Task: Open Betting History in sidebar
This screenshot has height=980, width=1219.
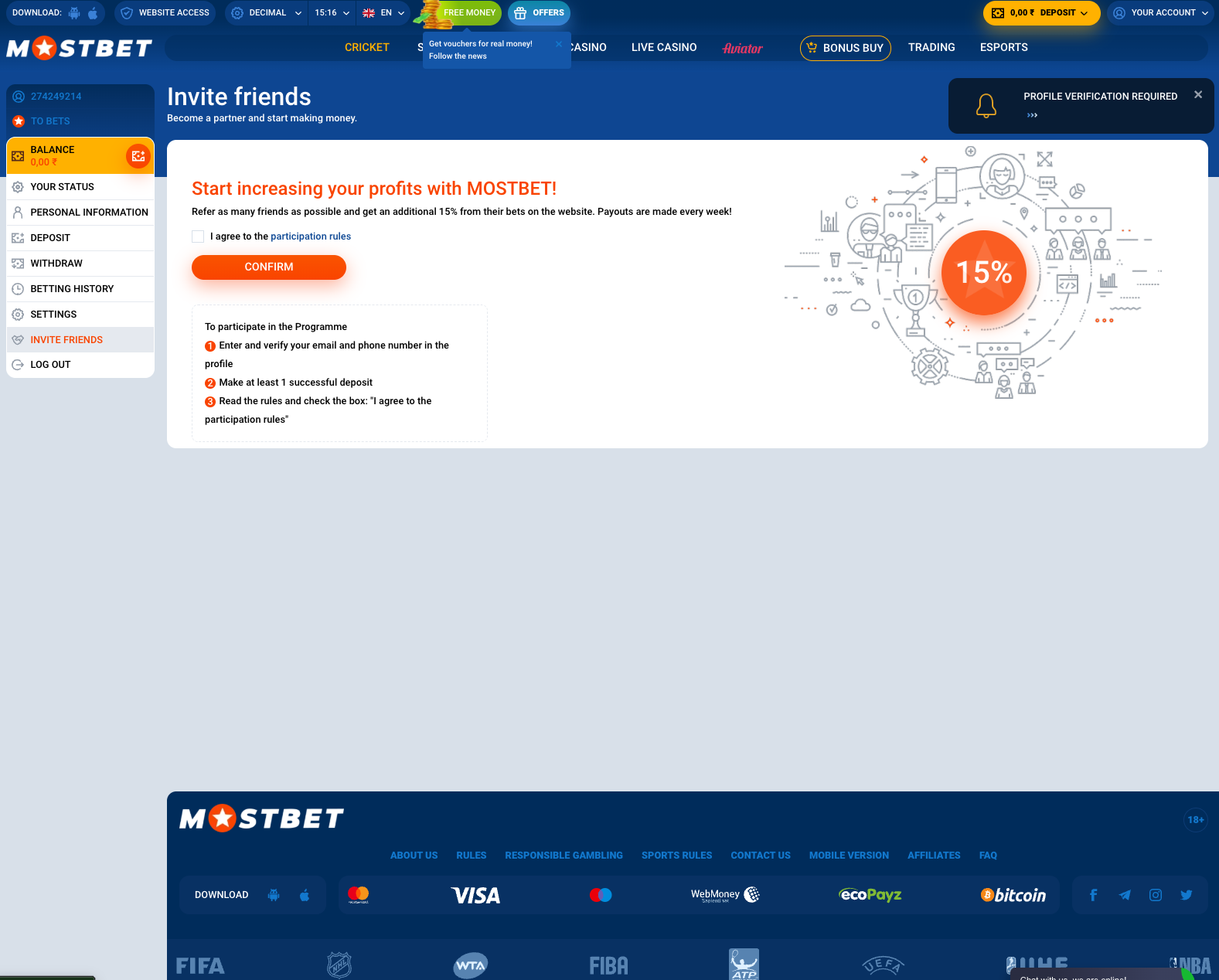Action: (80, 289)
